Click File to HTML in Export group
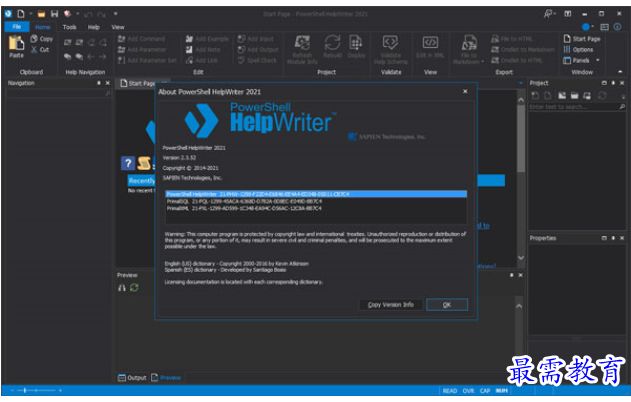This screenshot has width=631, height=402. click(x=512, y=39)
